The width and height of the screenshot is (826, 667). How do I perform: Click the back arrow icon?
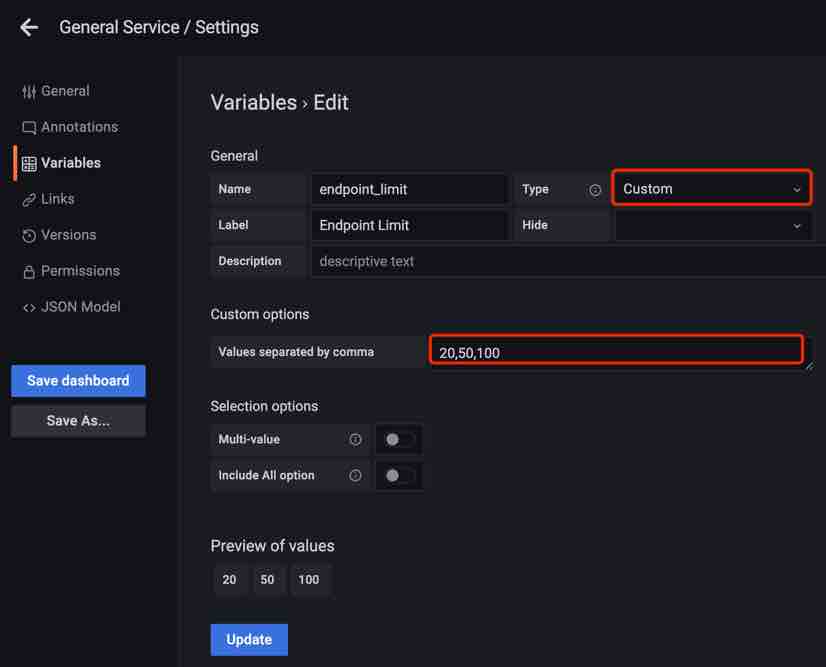29,28
